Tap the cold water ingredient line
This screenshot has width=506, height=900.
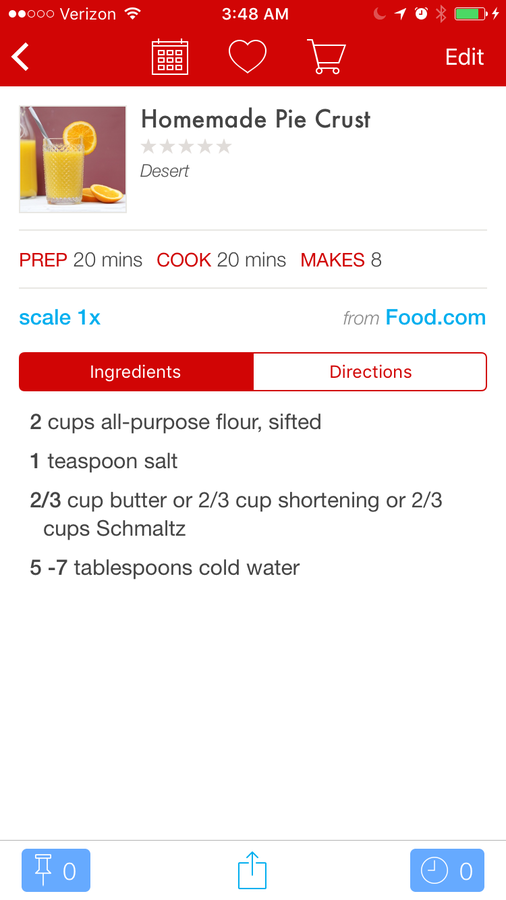coord(165,568)
